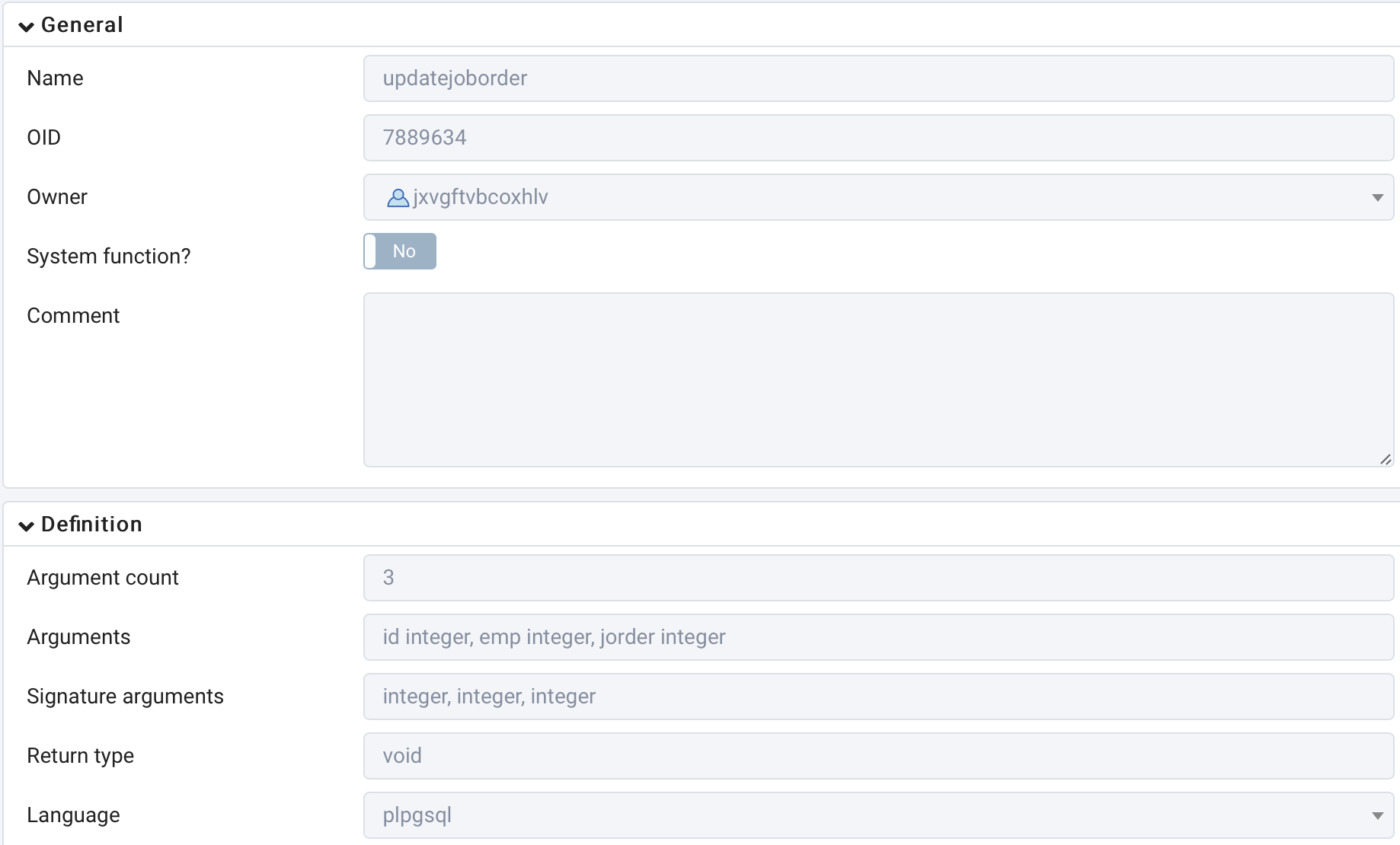Viewport: 1400px width, 845px height.
Task: Click the Arguments field with id integer
Action: pyautogui.click(x=878, y=637)
